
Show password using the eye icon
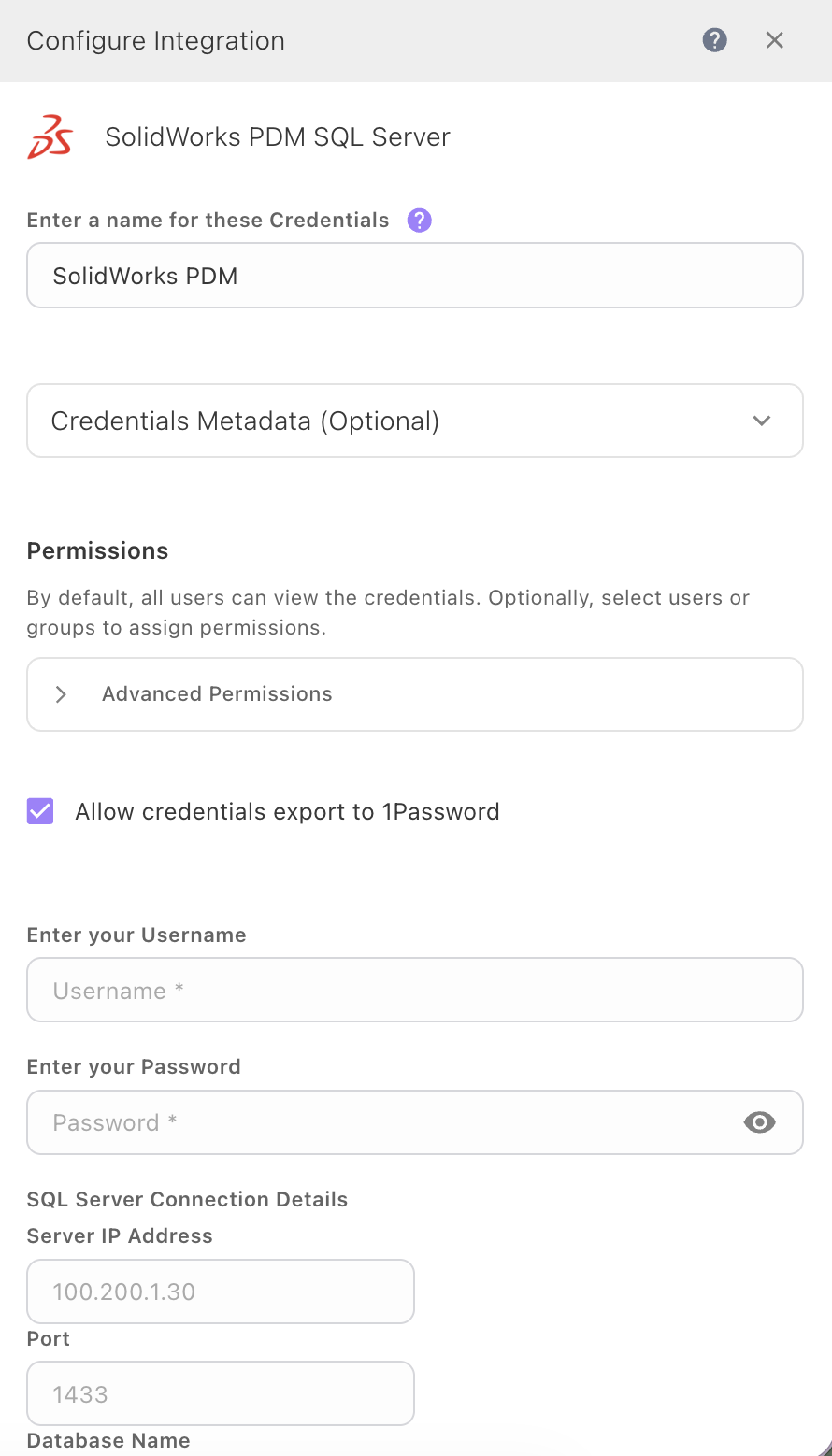point(759,1122)
